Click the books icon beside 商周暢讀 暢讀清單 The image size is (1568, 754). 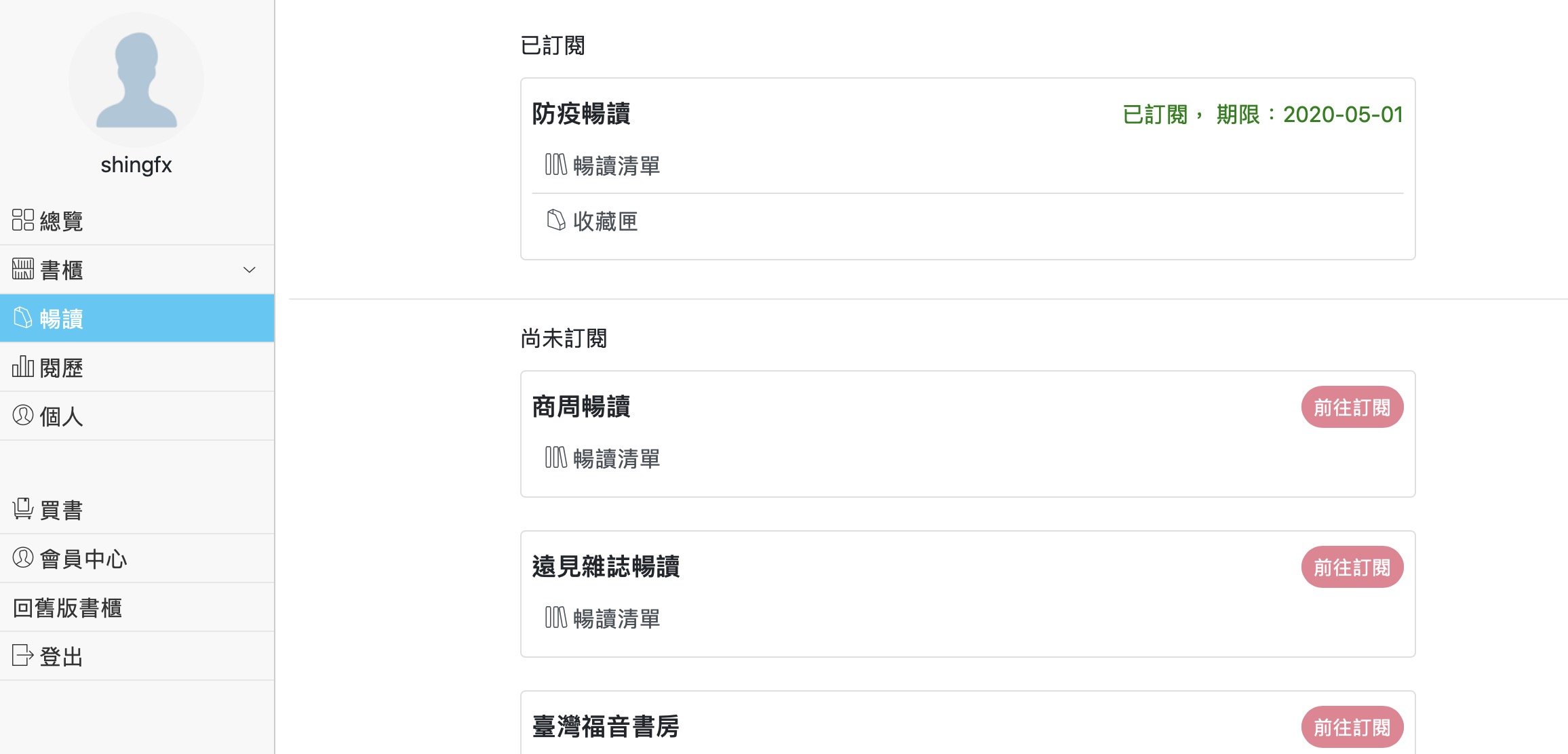(556, 458)
